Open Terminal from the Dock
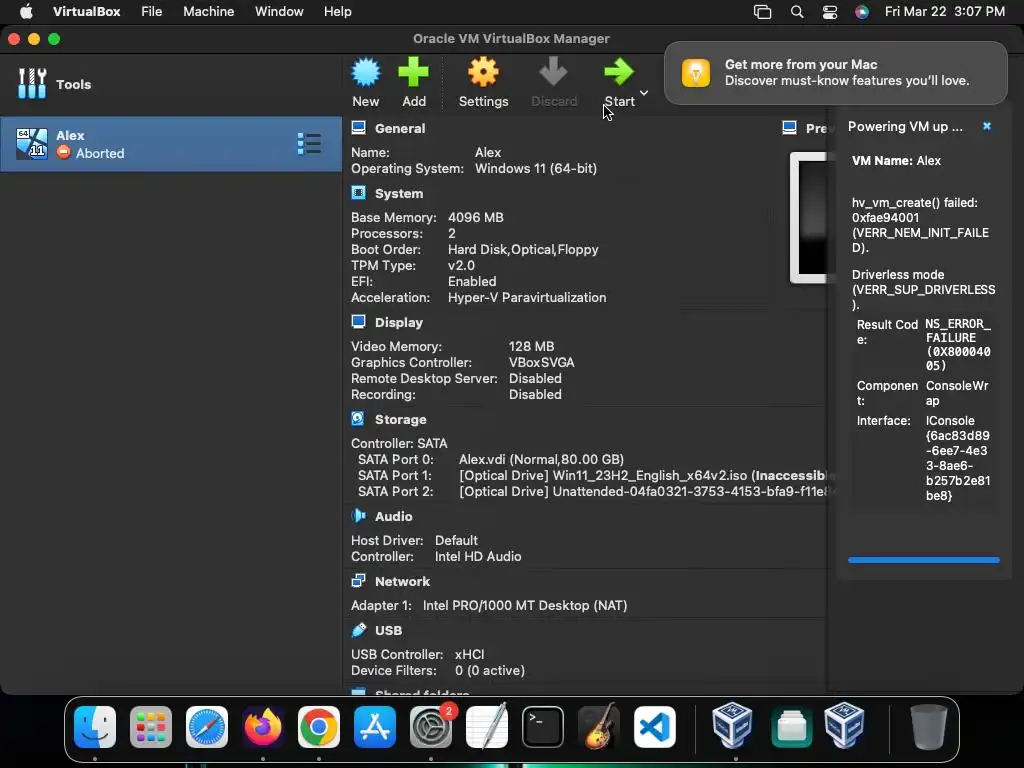 (543, 726)
